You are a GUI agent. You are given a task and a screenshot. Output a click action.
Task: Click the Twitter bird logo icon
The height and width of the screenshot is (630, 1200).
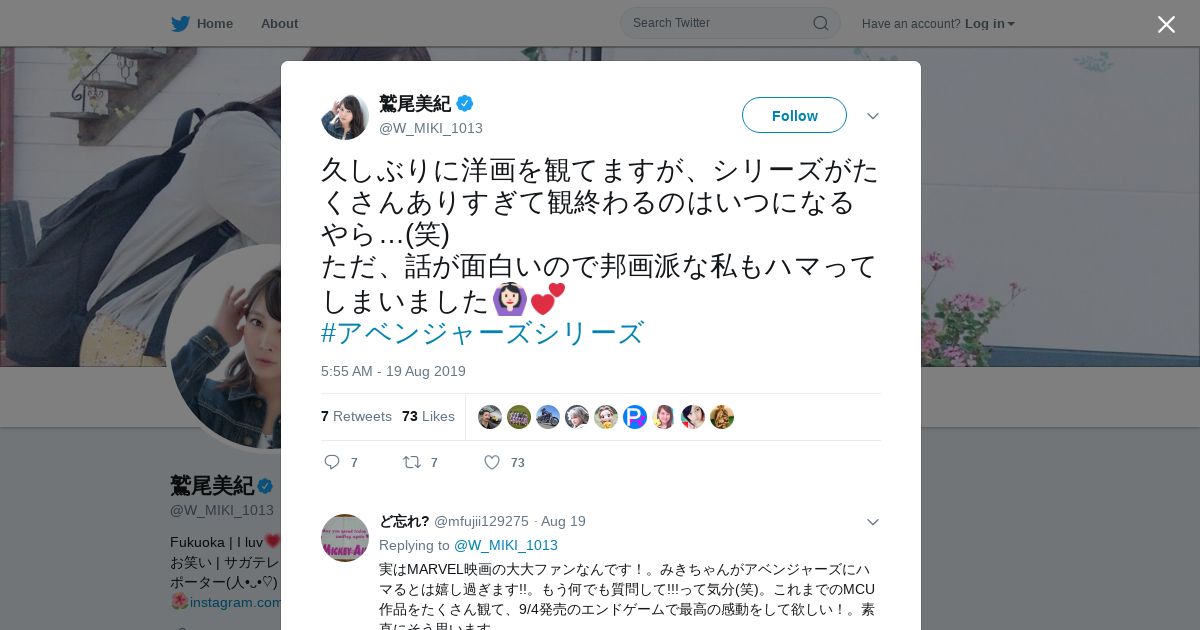[180, 24]
